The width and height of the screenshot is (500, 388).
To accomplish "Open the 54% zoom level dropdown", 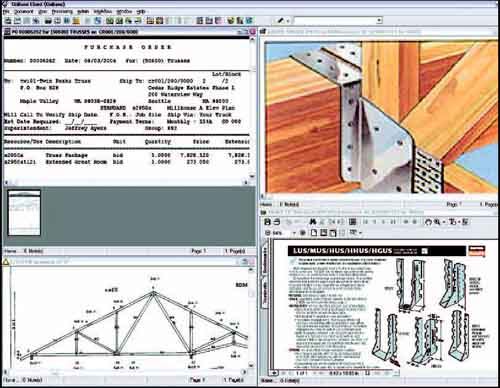I will click(294, 233).
